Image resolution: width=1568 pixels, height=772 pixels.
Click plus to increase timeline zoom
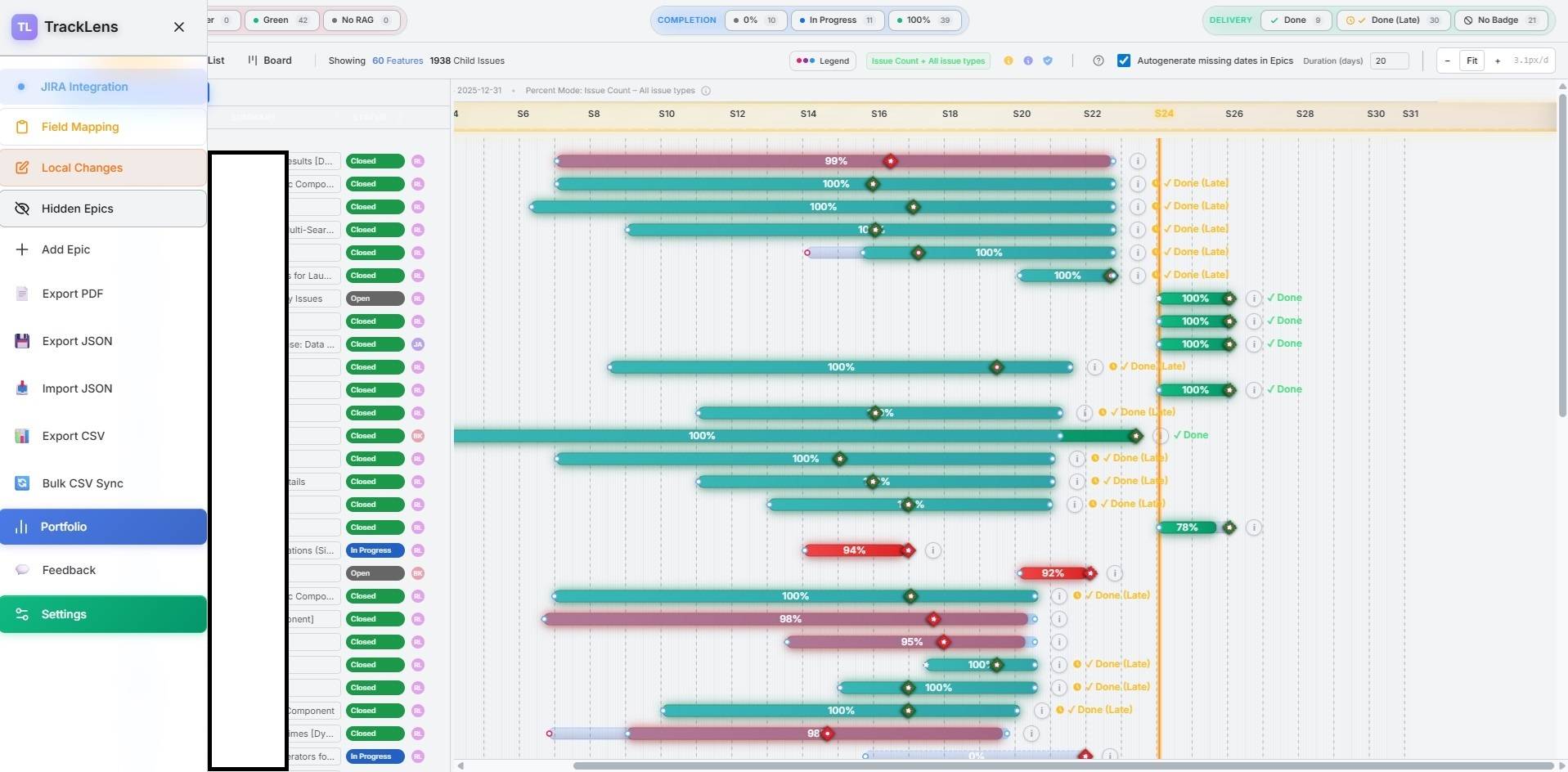click(x=1497, y=61)
